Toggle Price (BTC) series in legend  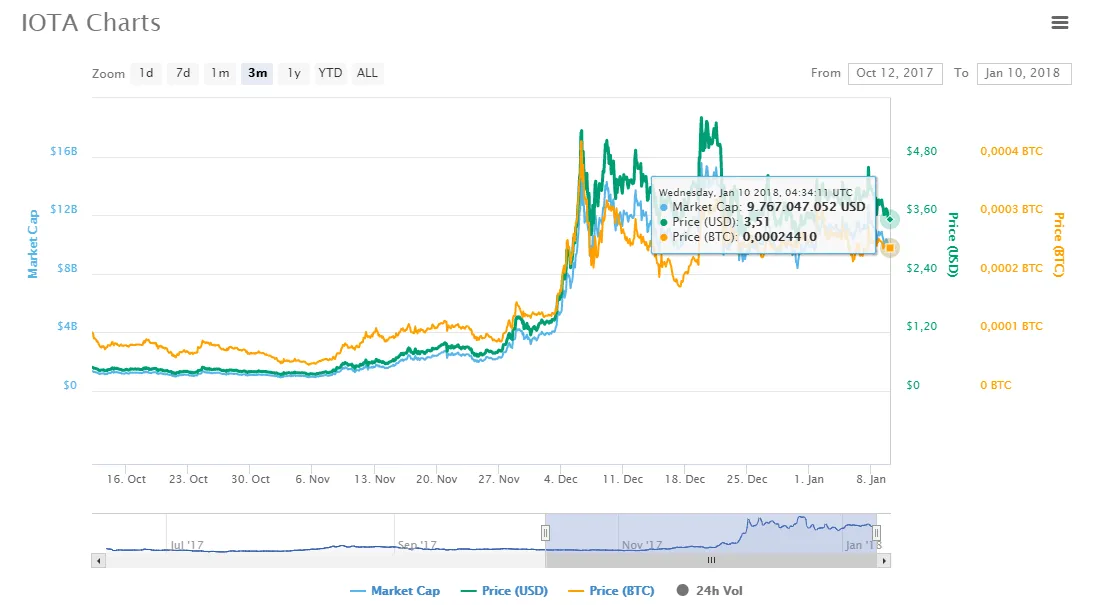[612, 590]
